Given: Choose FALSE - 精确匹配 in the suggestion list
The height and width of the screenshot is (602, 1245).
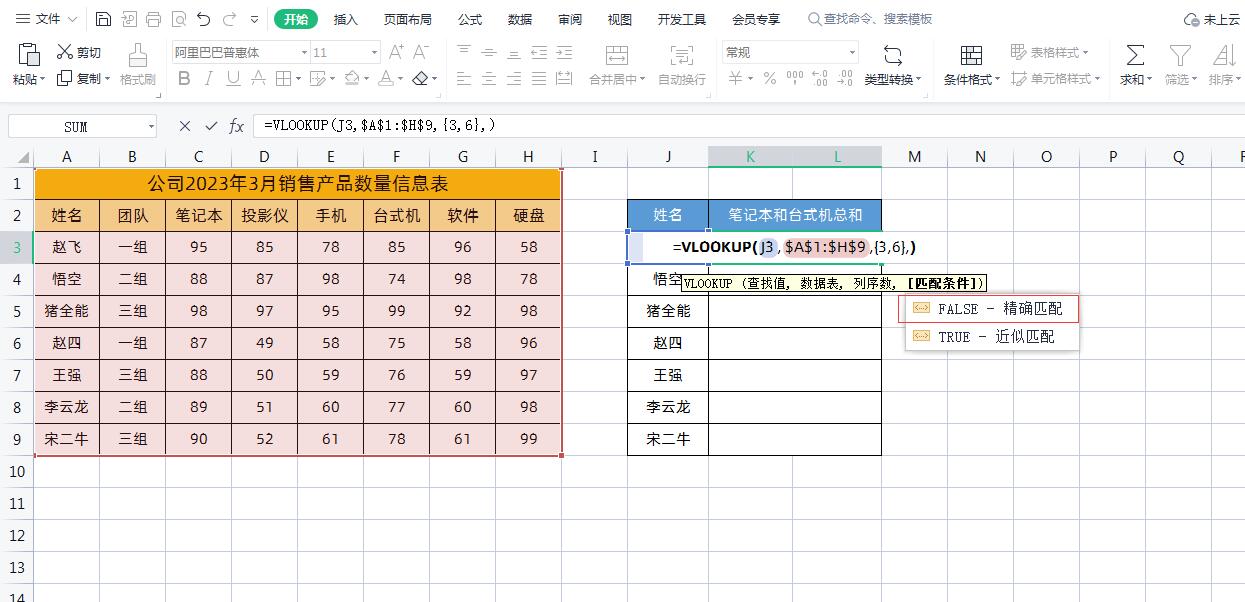Looking at the screenshot, I should click(988, 309).
